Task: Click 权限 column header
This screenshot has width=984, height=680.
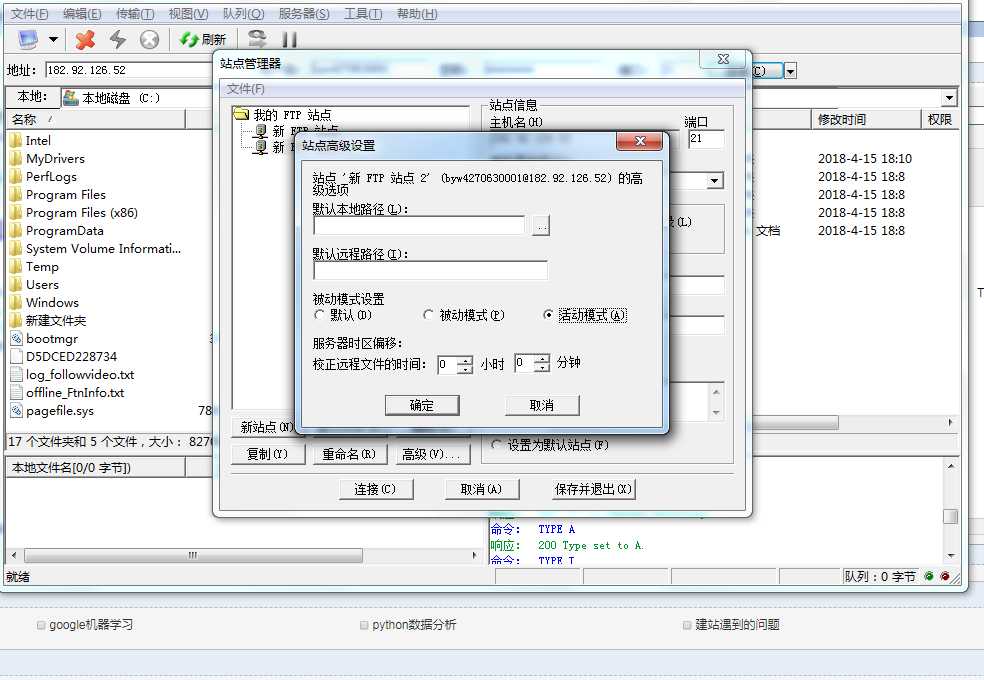Action: click(x=939, y=119)
